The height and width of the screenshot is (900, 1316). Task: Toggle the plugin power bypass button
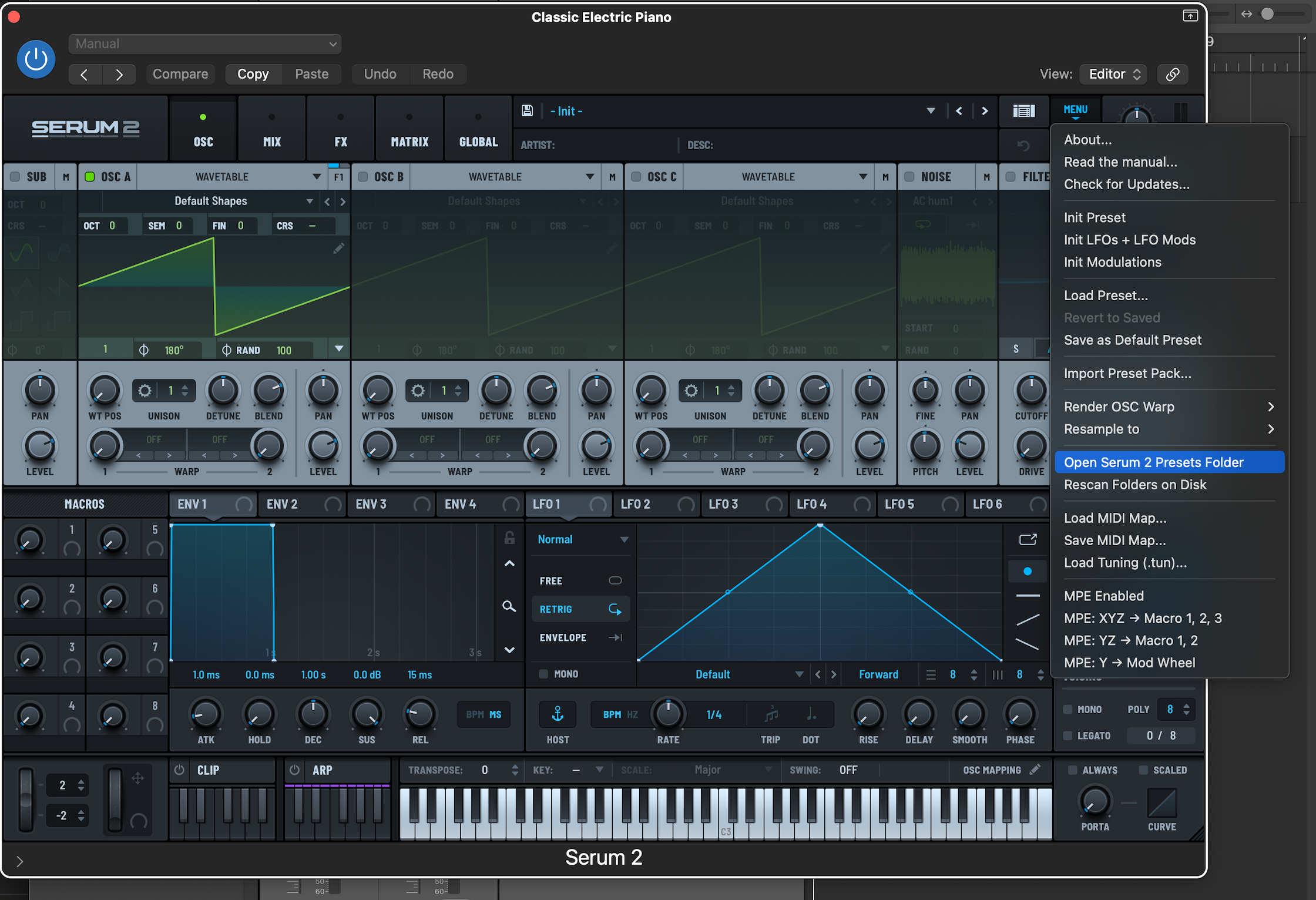point(36,59)
